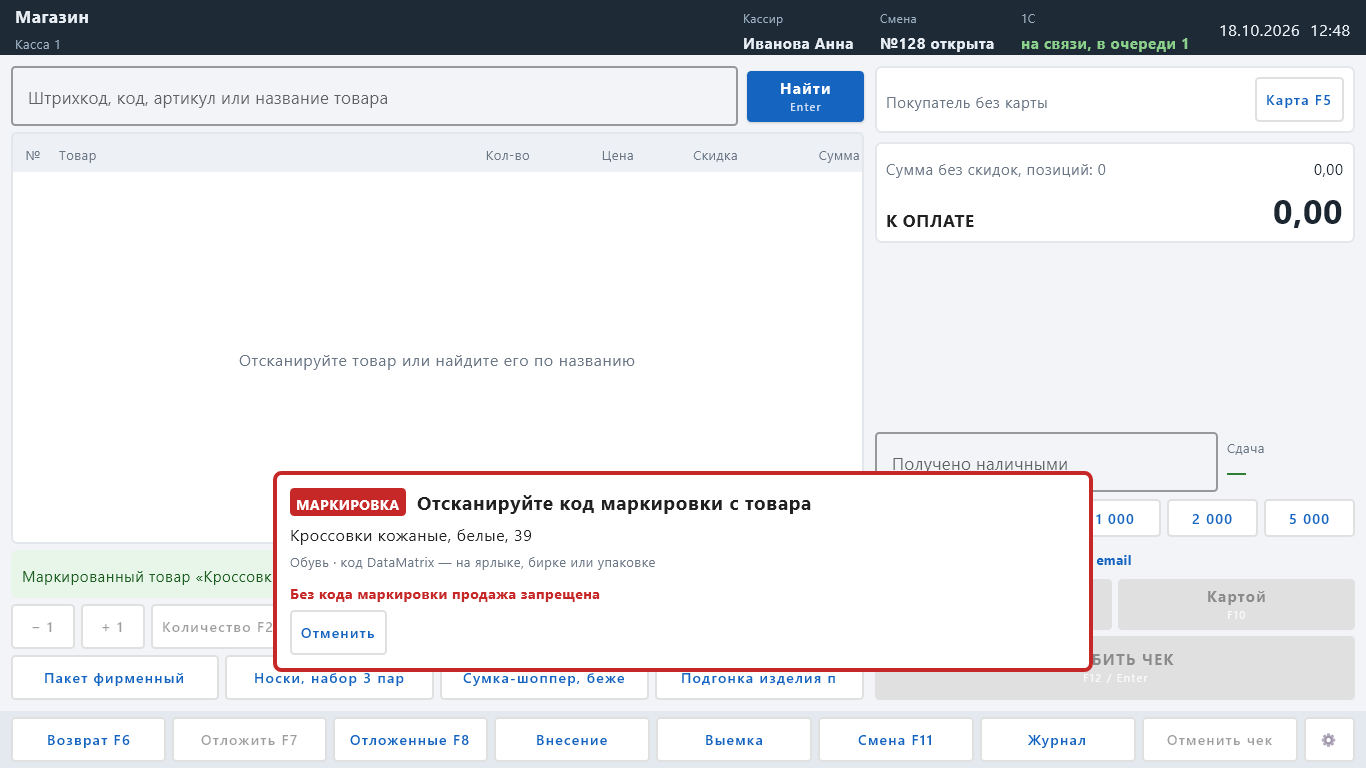Click the К ОПЛАТЕ label

pyautogui.click(x=930, y=221)
